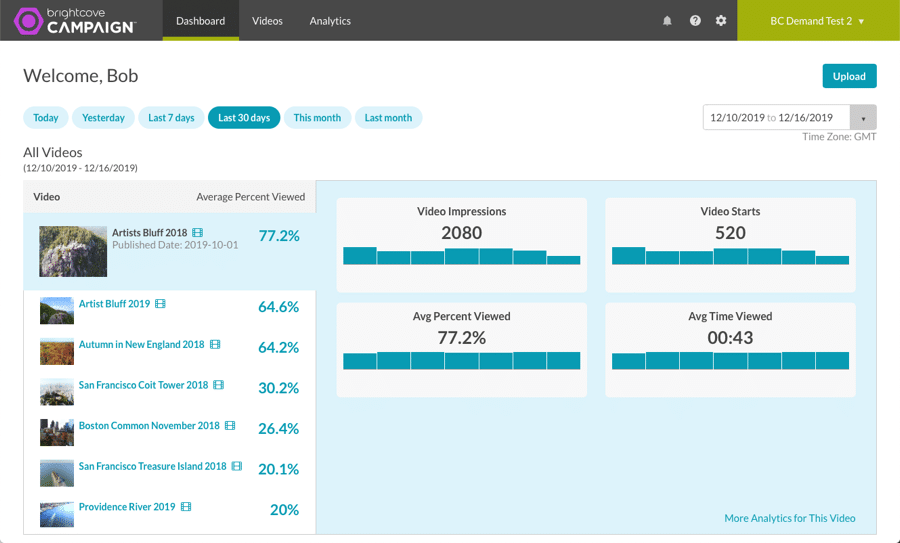Open the settings gear icon
Screen dimensions: 900x543
(x=721, y=21)
